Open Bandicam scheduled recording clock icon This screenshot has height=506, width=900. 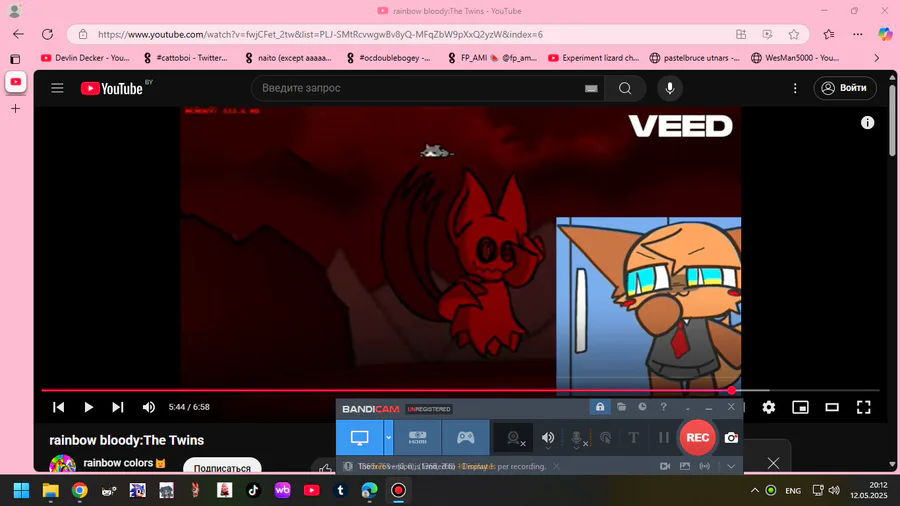(x=642, y=407)
